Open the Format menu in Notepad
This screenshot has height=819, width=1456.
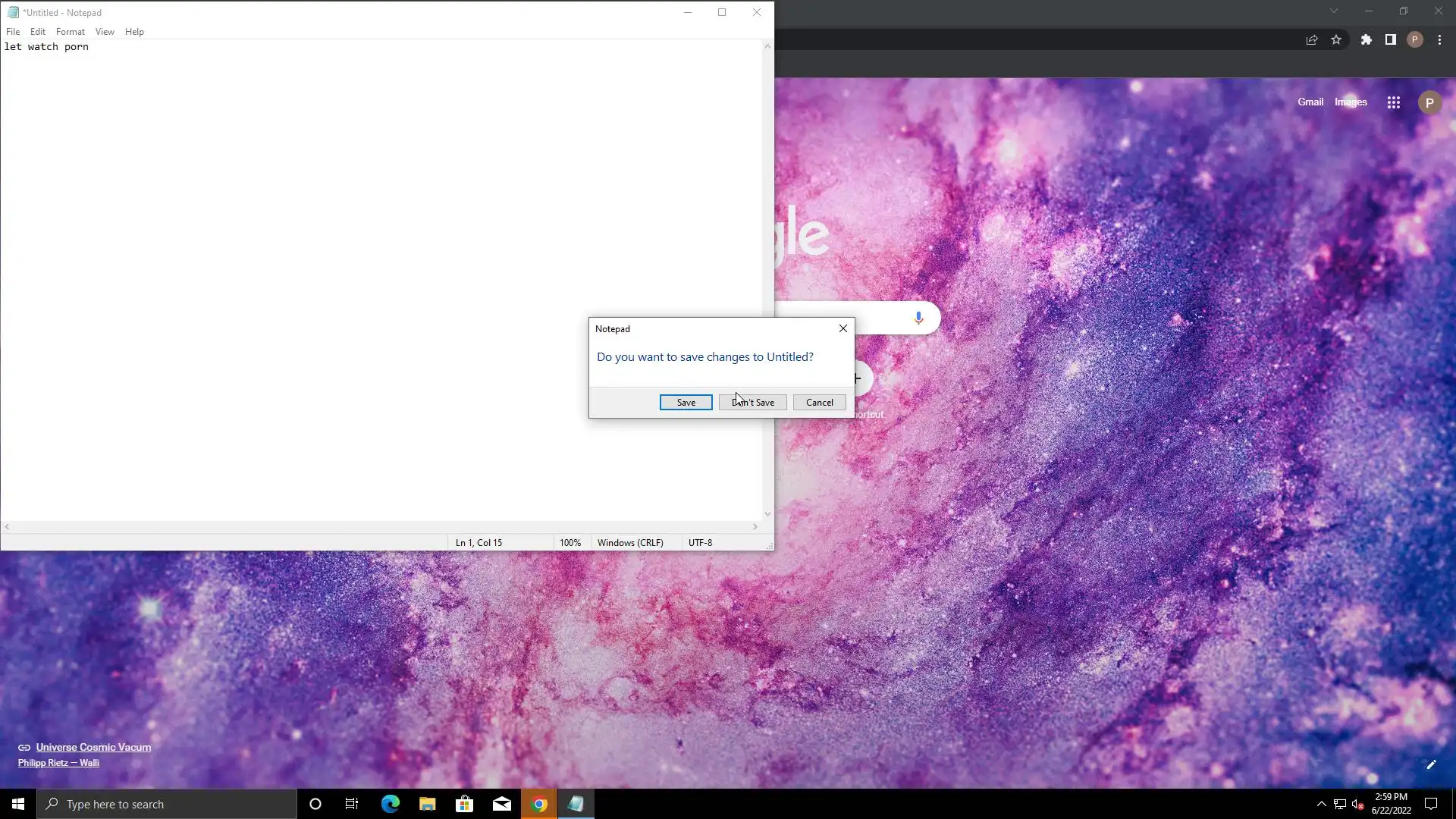coord(70,32)
